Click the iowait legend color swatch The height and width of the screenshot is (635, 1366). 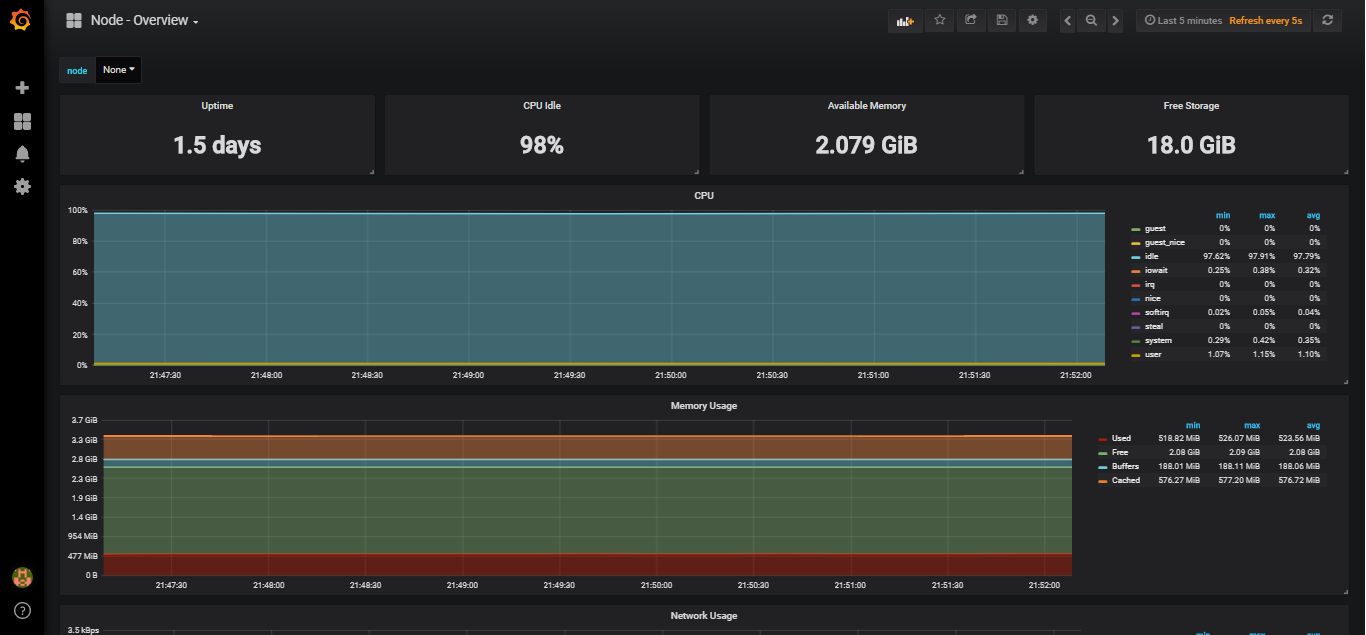tap(1135, 271)
